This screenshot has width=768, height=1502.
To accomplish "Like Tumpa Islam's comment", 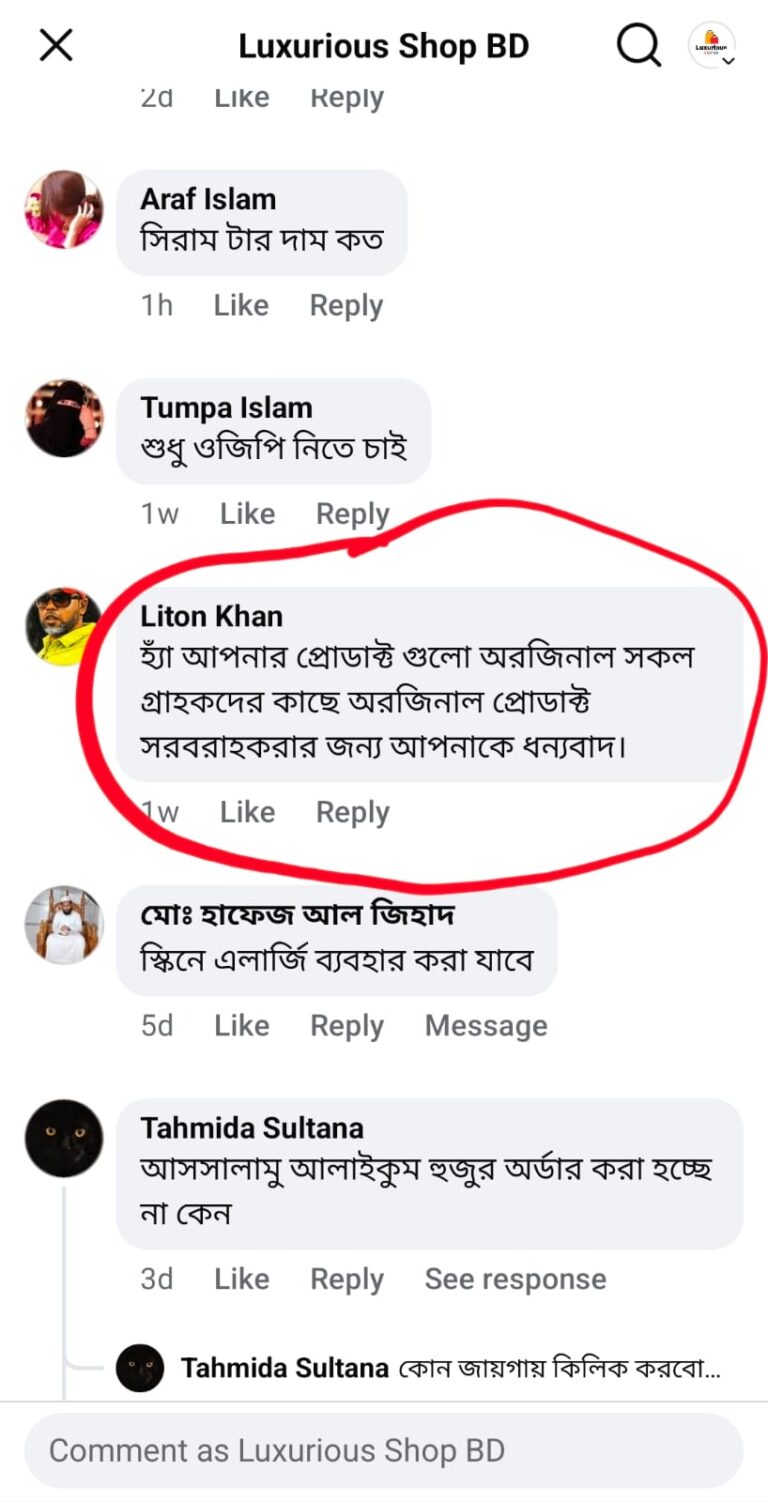I will pos(247,513).
